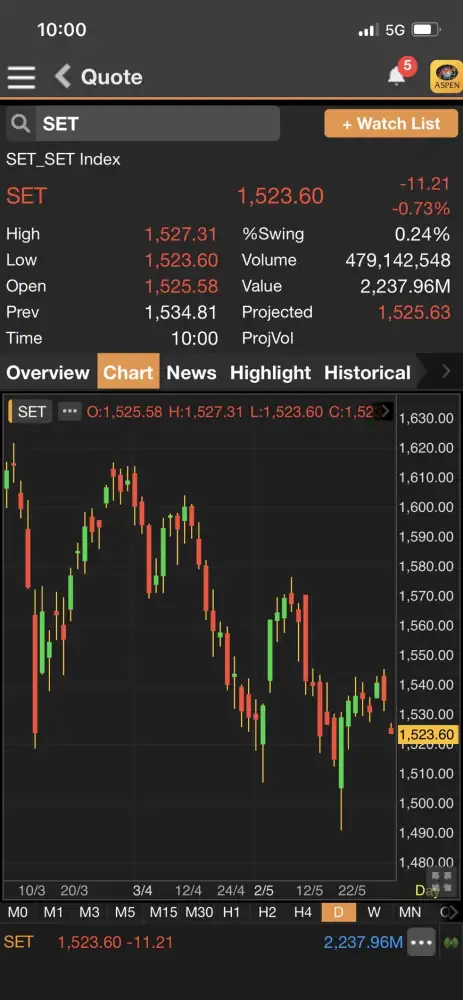Select the W weekly timeframe
This screenshot has width=463, height=1000.
(x=374, y=913)
